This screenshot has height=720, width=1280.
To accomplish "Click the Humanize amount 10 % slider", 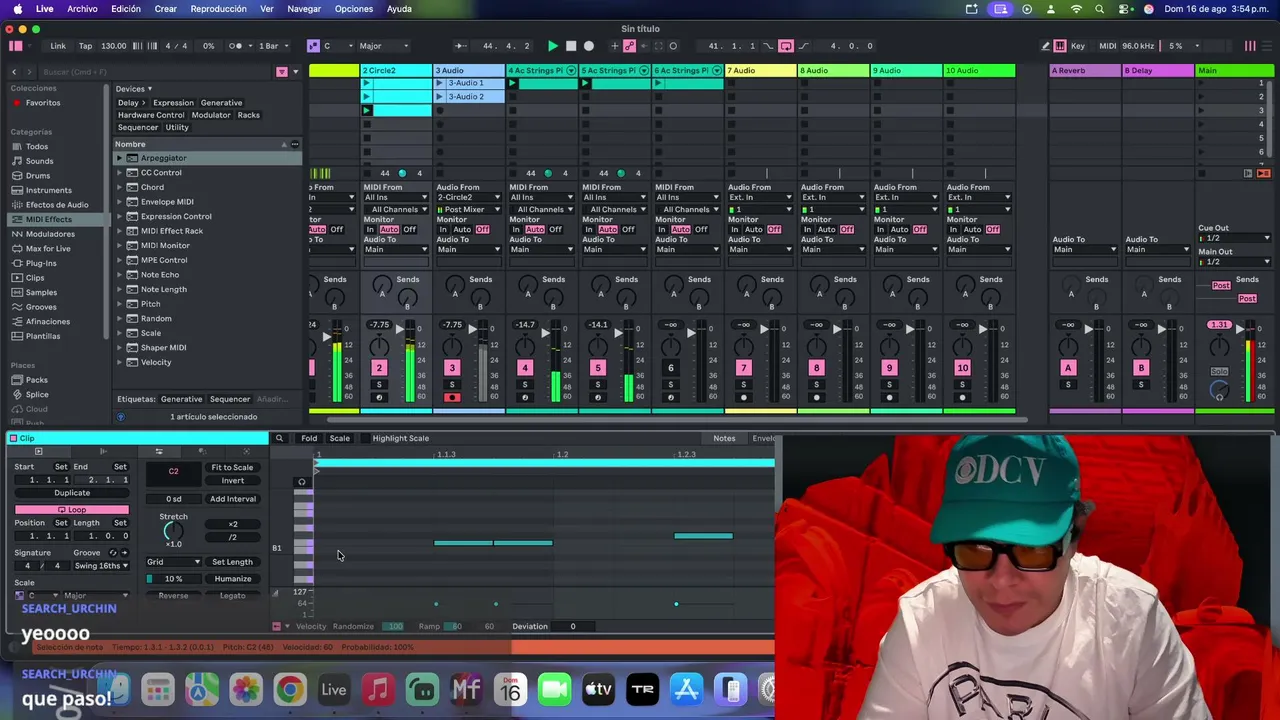I will (173, 579).
